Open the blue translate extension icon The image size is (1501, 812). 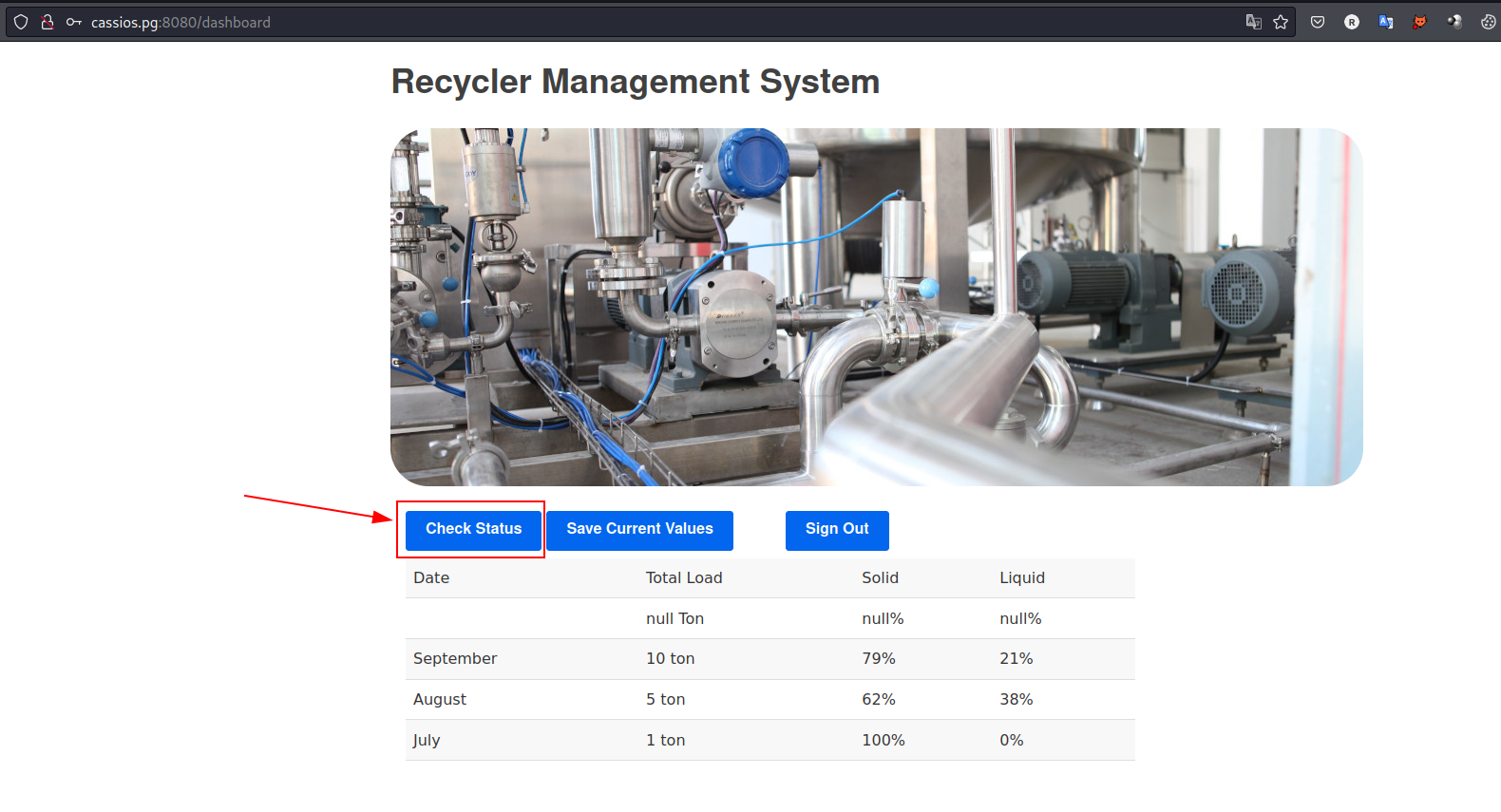coord(1386,22)
